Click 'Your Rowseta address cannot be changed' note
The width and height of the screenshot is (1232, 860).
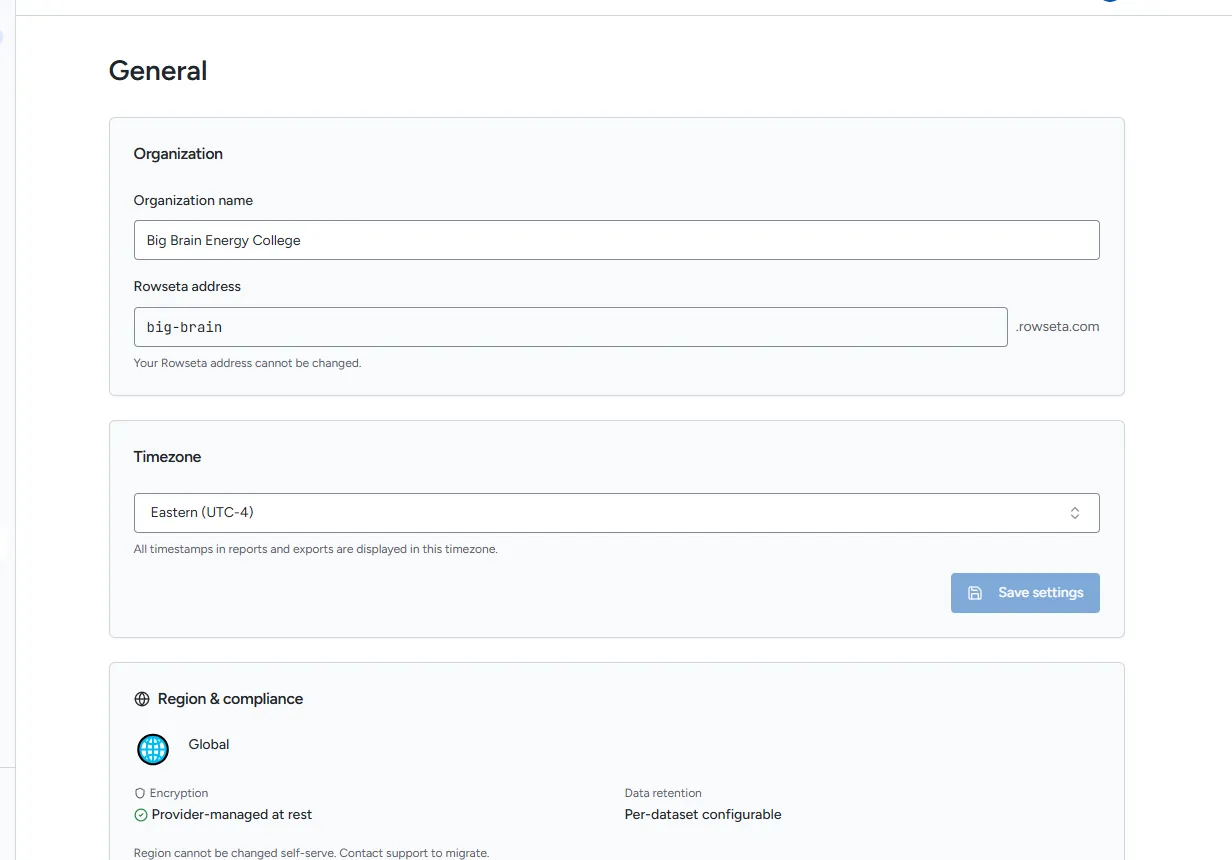click(x=247, y=363)
